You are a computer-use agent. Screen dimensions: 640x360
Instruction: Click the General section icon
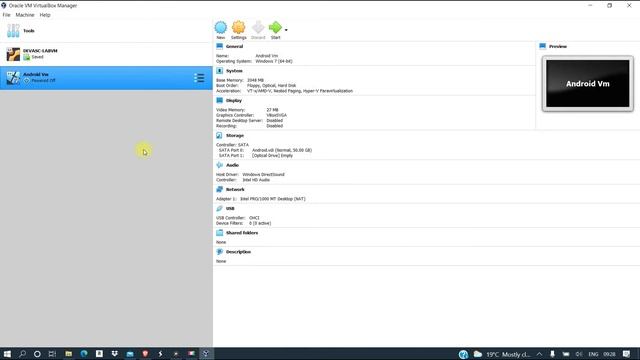coord(220,46)
